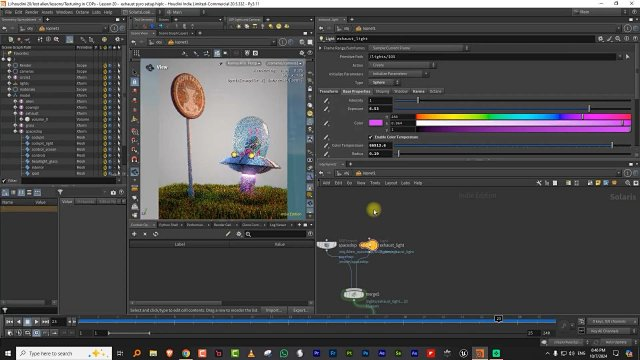The height and width of the screenshot is (360, 640).
Task: Open Sample Current Frame dropdown
Action: [418, 48]
